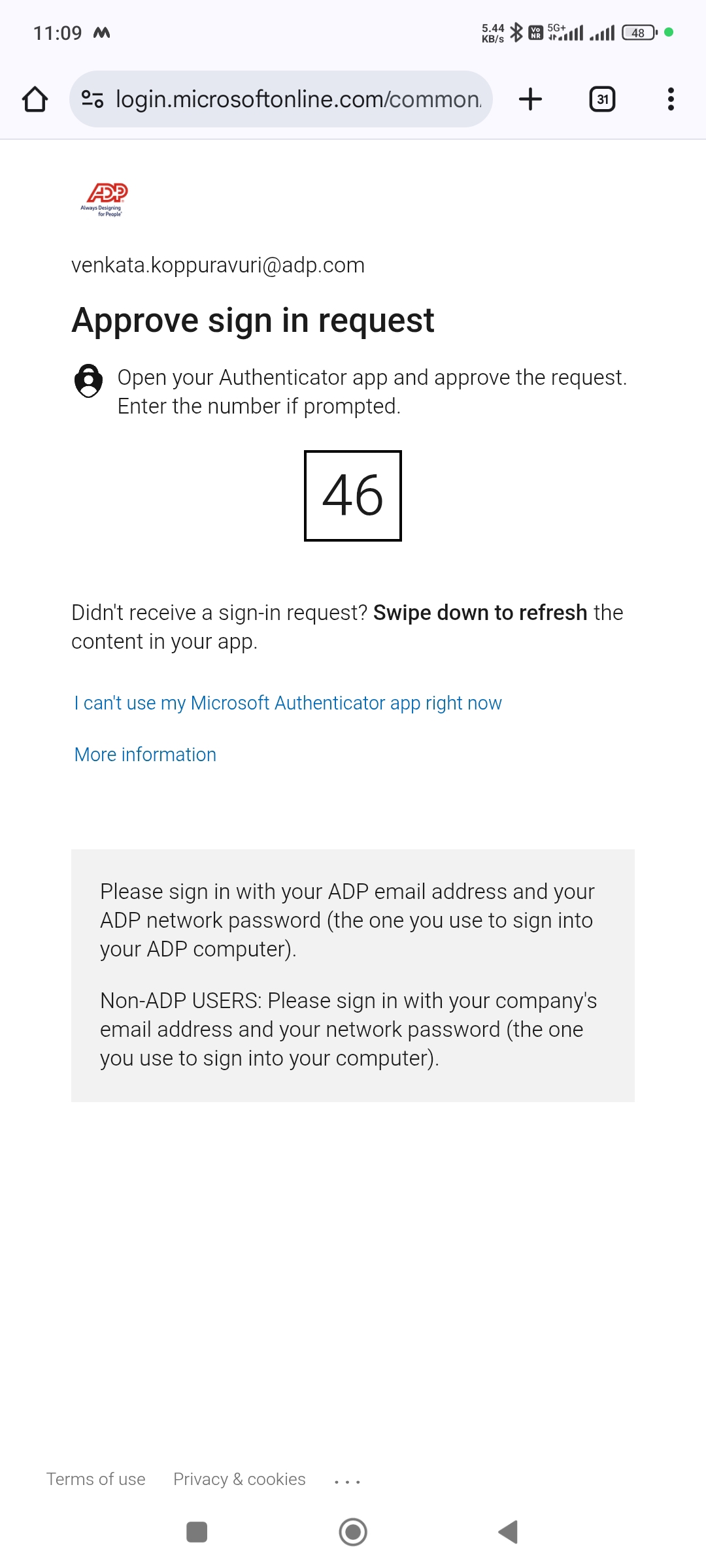This screenshot has width=706, height=1568.
Task: Open the three-dot browser menu
Action: point(671,99)
